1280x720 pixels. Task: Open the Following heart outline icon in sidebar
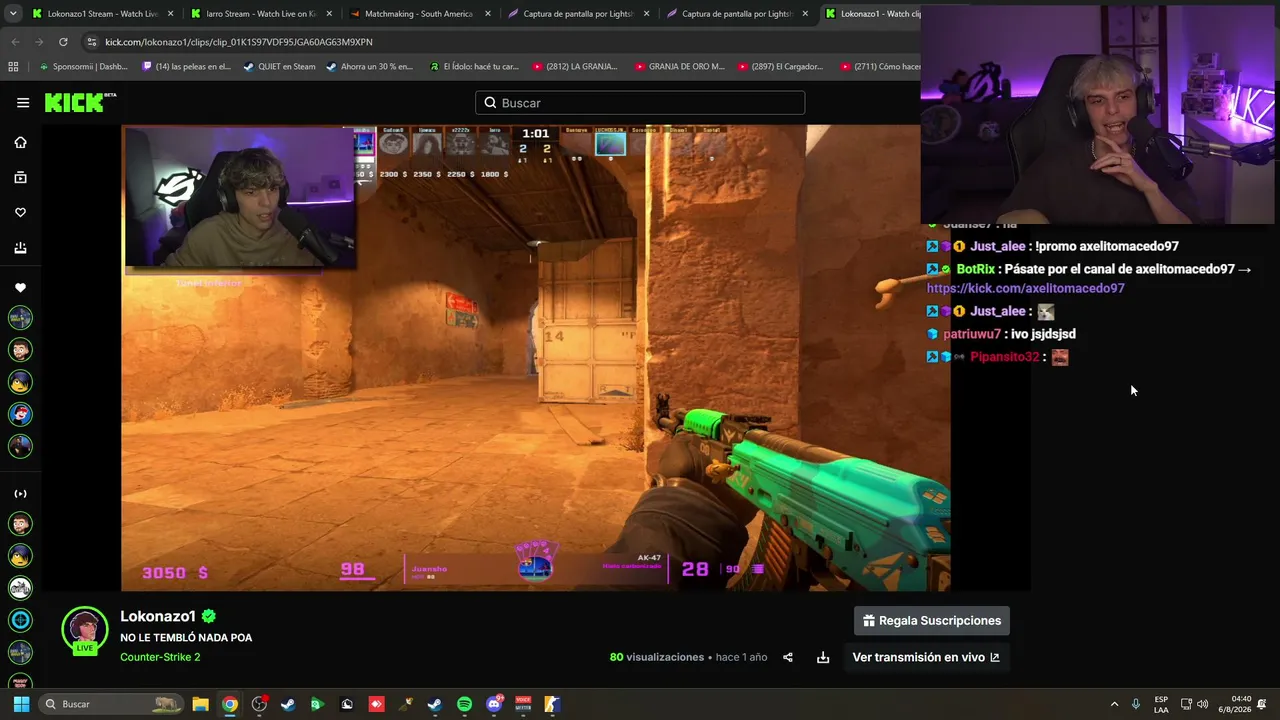(x=20, y=212)
